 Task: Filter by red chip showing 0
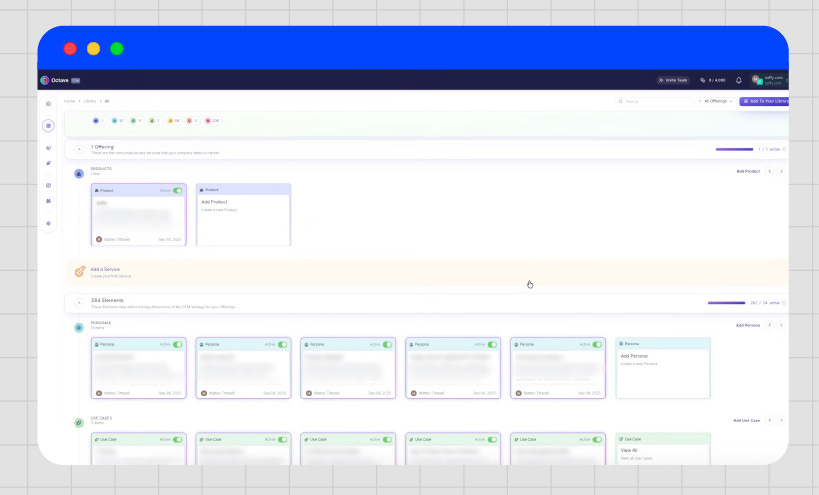tap(192, 121)
